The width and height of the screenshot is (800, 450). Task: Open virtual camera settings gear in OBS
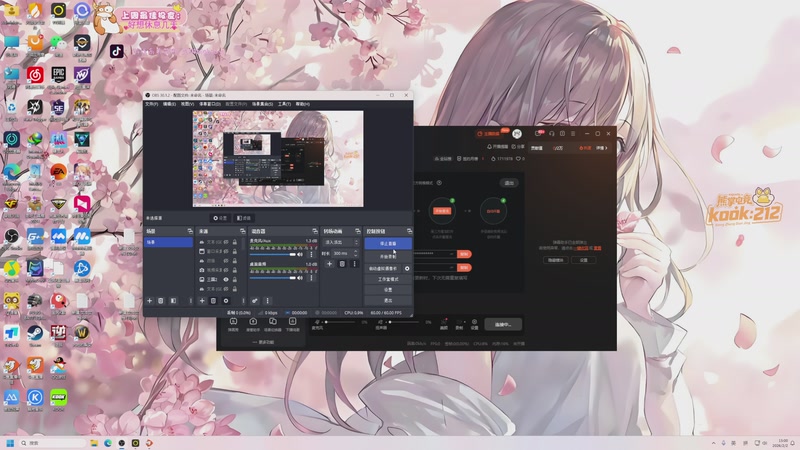click(x=407, y=268)
